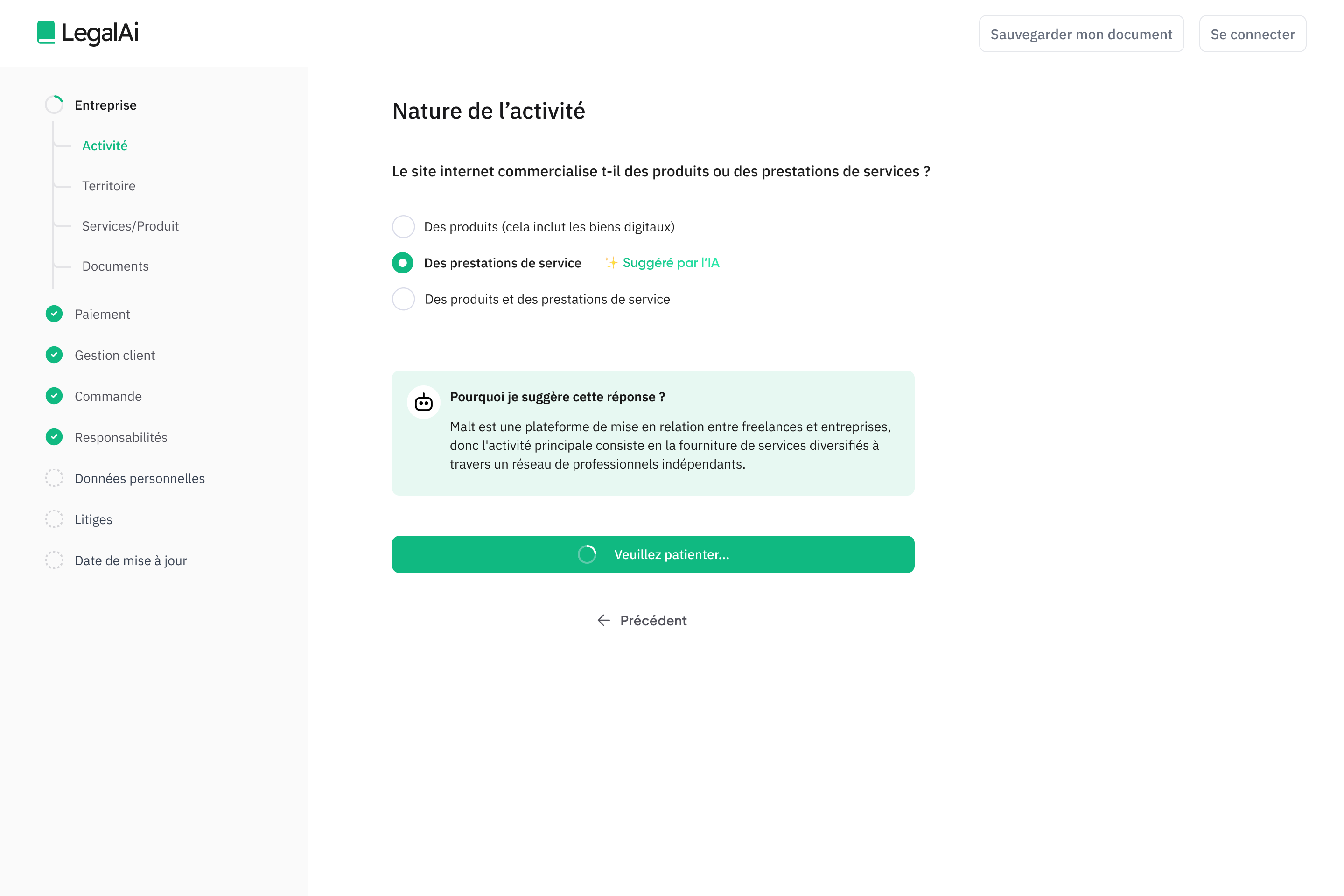1344x896 pixels.
Task: Click 'Sauvegarder mon document'
Action: click(1081, 34)
